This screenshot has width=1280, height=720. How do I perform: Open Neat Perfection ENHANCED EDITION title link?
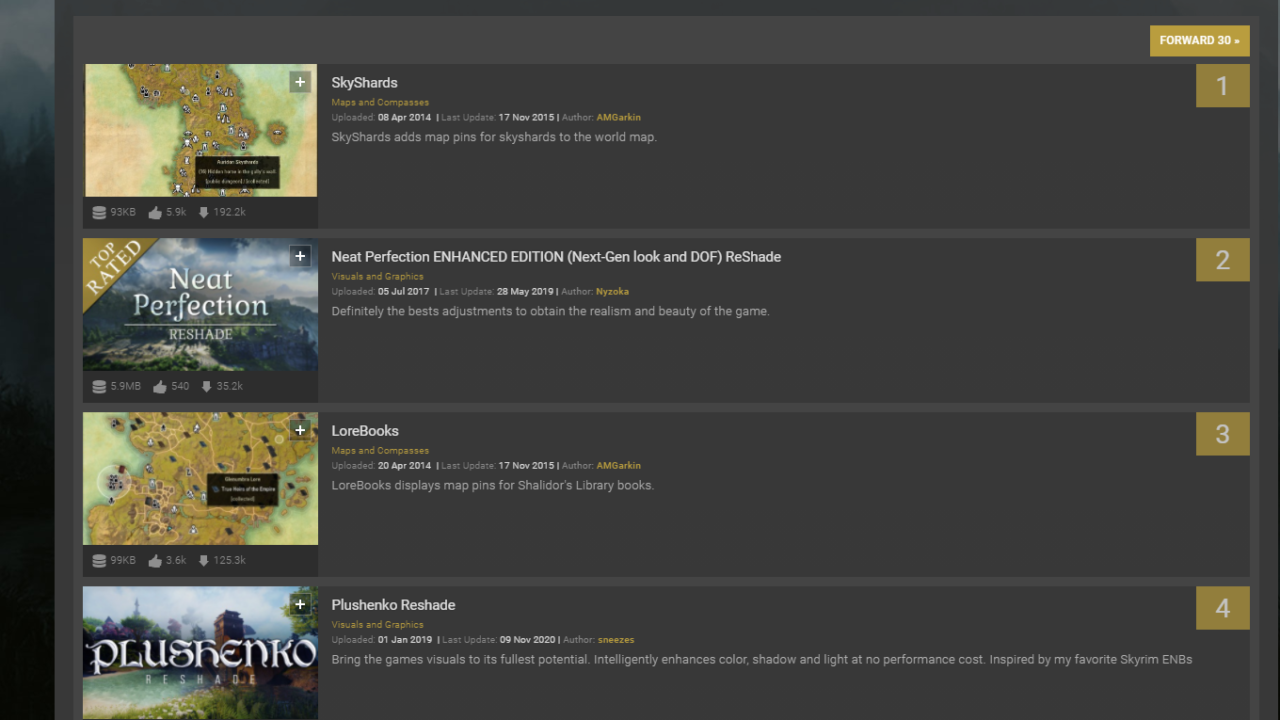click(556, 257)
